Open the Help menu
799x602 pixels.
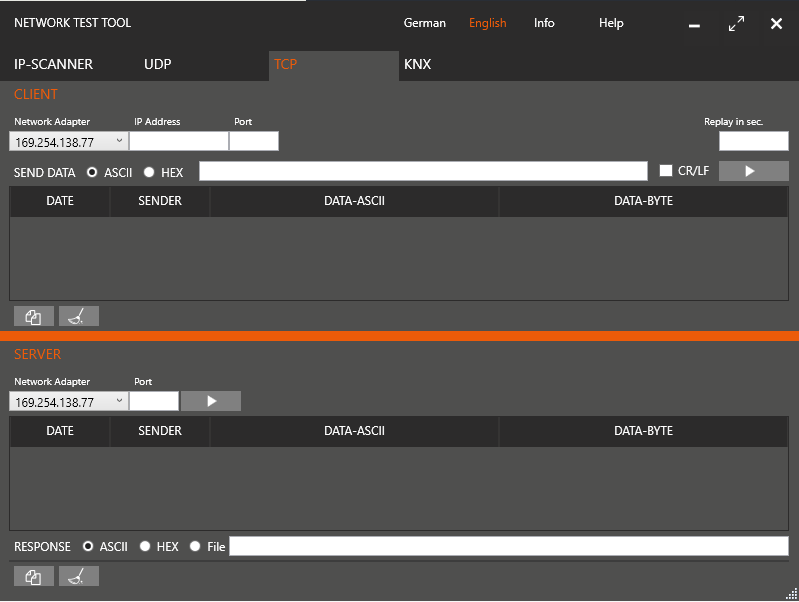tap(611, 23)
